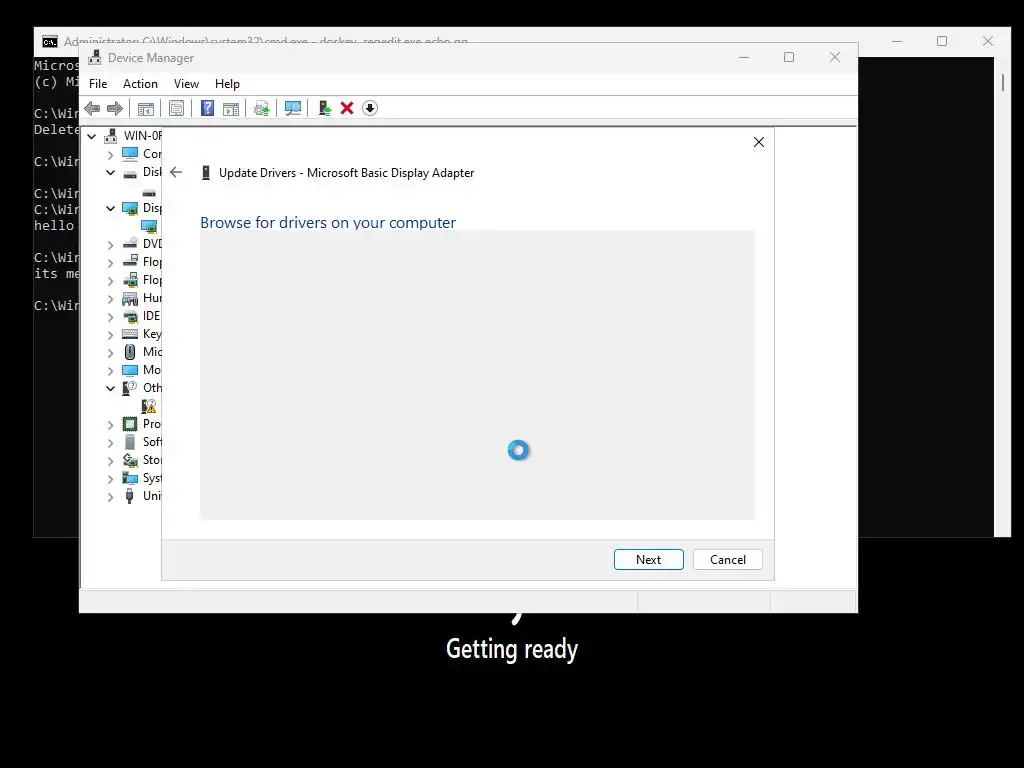Click the Storage controllers icon

[130, 460]
